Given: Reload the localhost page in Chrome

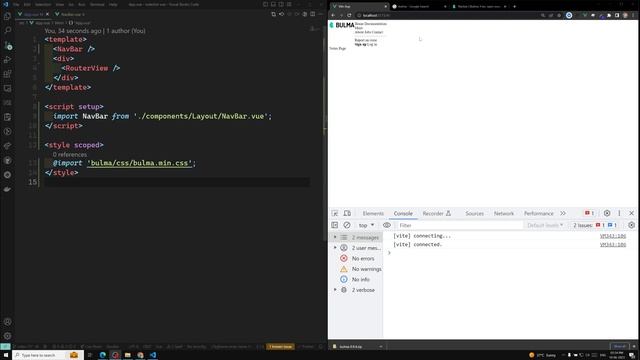Looking at the screenshot, I should [349, 15].
